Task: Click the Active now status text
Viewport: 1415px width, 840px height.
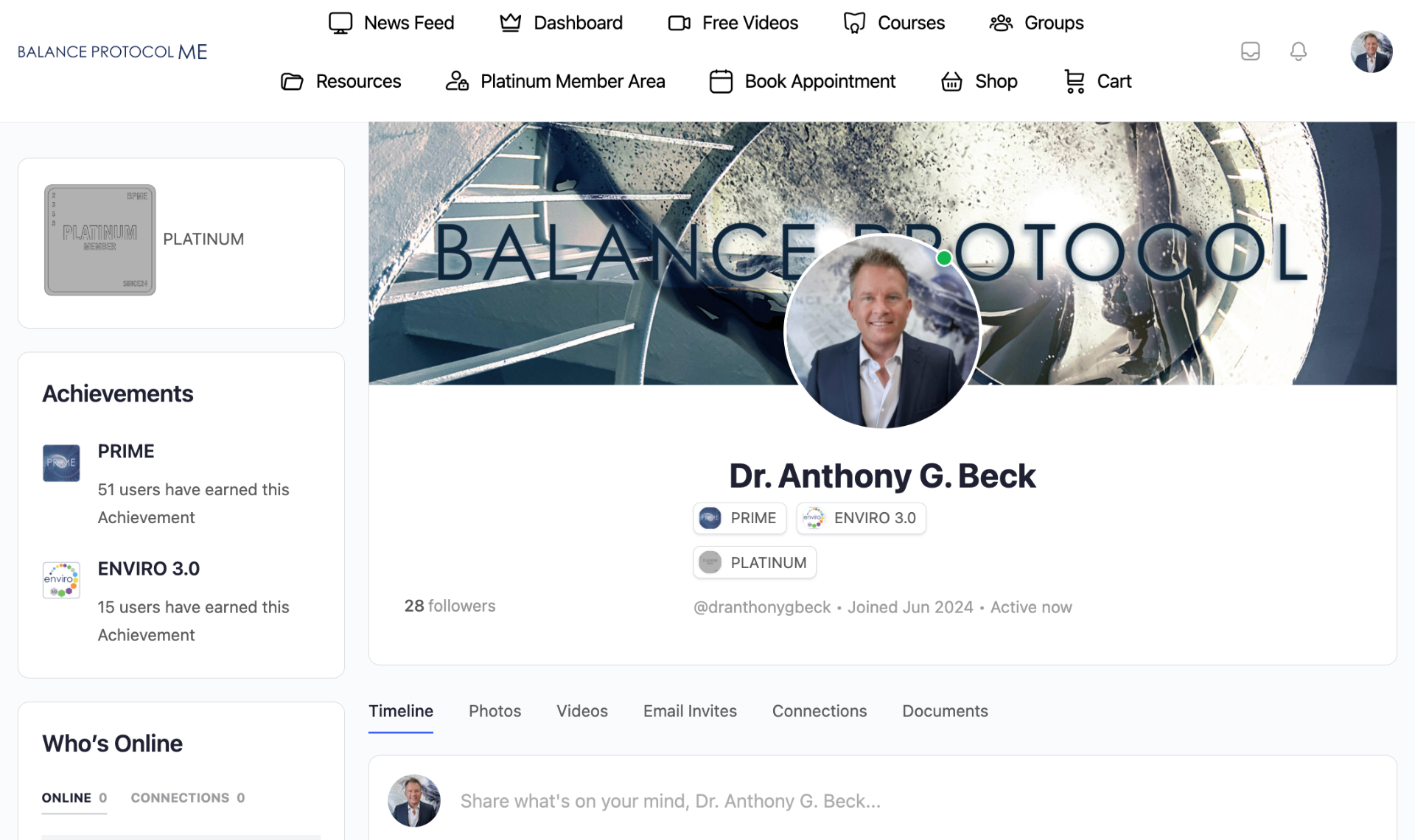Action: point(1031,607)
